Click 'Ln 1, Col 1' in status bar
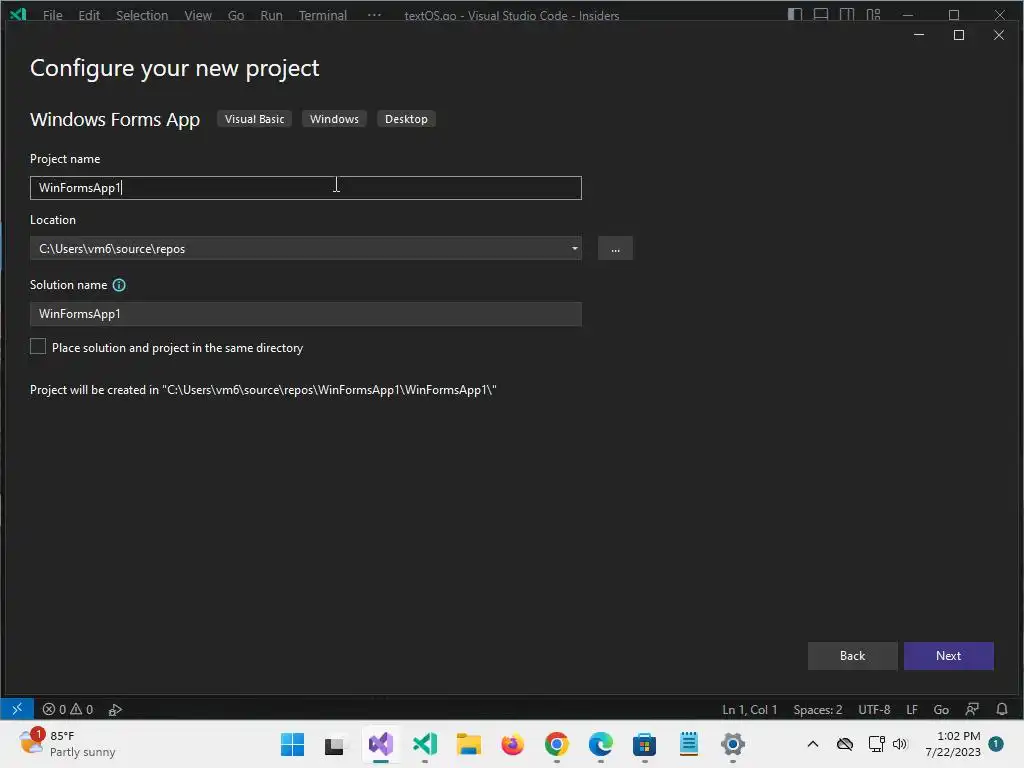The width and height of the screenshot is (1024, 768). (749, 709)
